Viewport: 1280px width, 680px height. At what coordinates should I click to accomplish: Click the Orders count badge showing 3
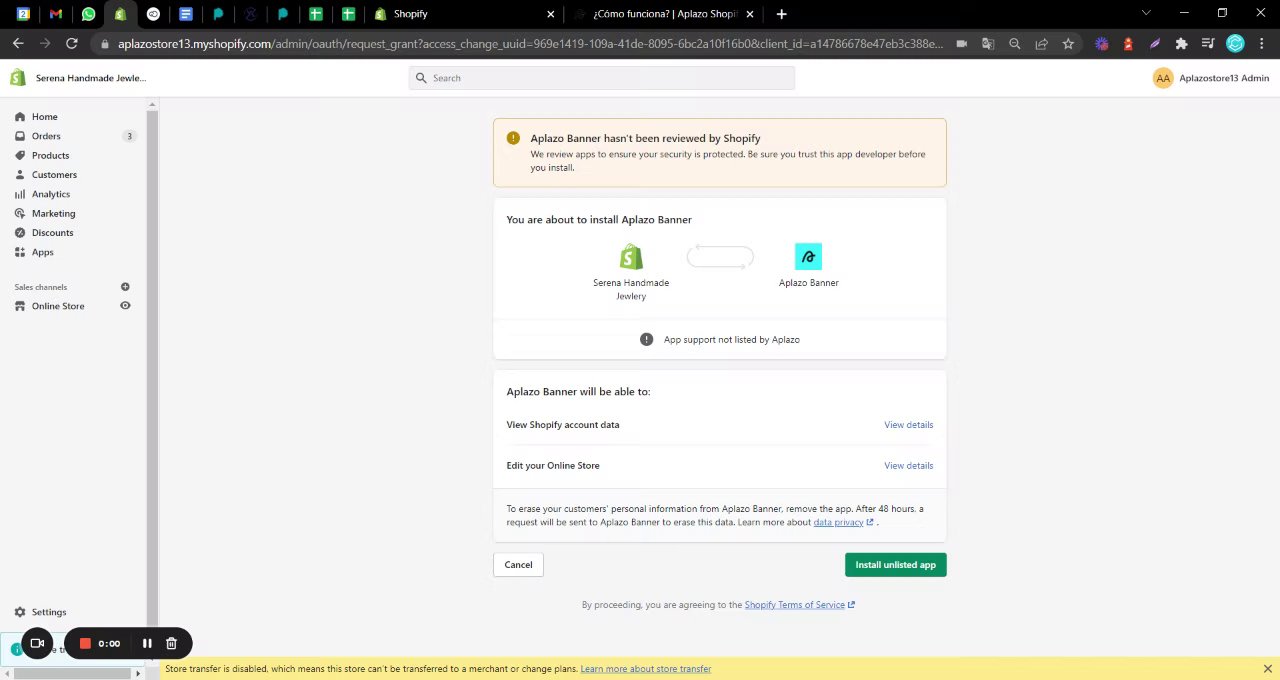coord(129,136)
